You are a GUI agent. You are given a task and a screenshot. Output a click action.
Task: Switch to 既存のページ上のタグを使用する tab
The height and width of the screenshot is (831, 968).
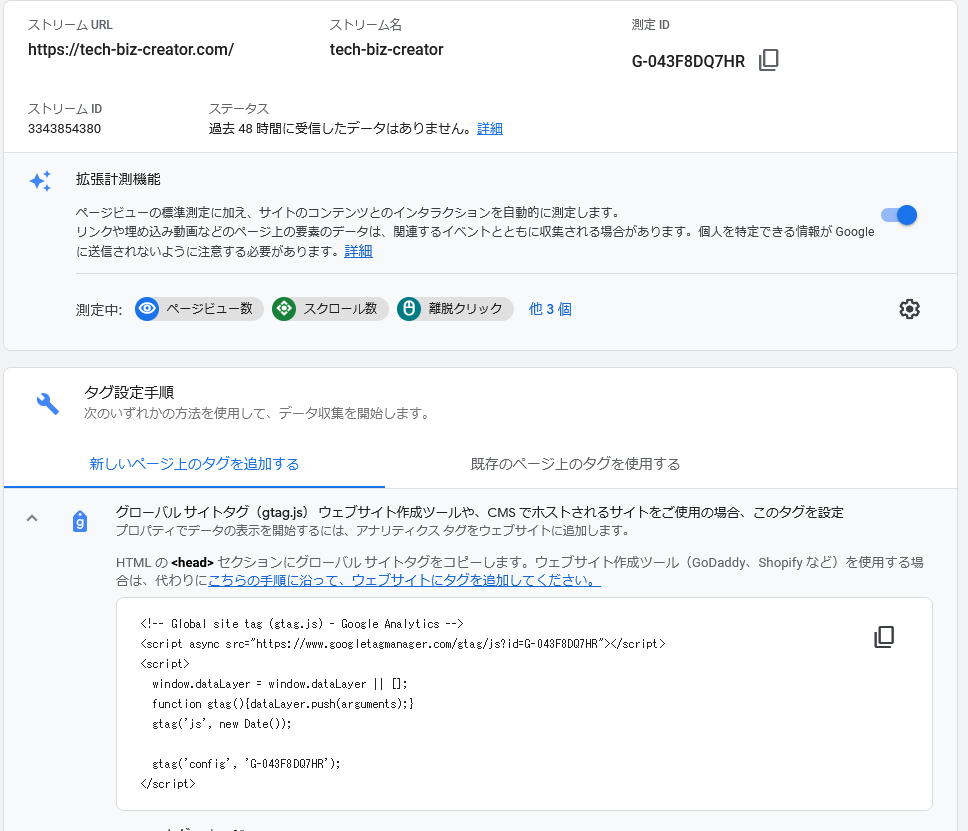click(575, 464)
